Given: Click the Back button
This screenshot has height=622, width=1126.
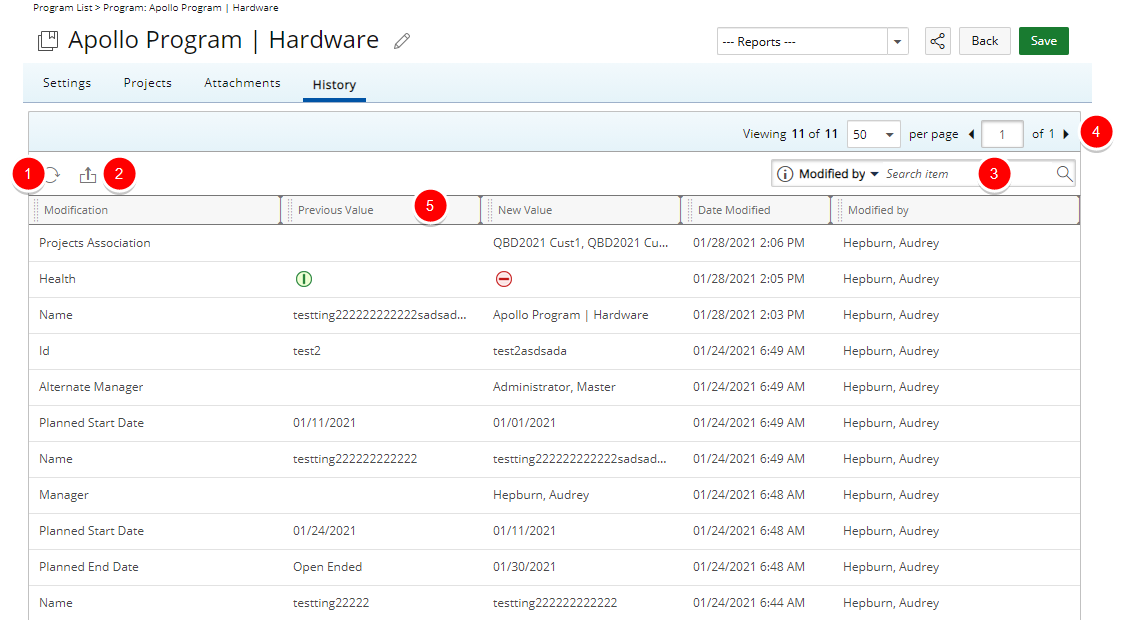Looking at the screenshot, I should 984,41.
